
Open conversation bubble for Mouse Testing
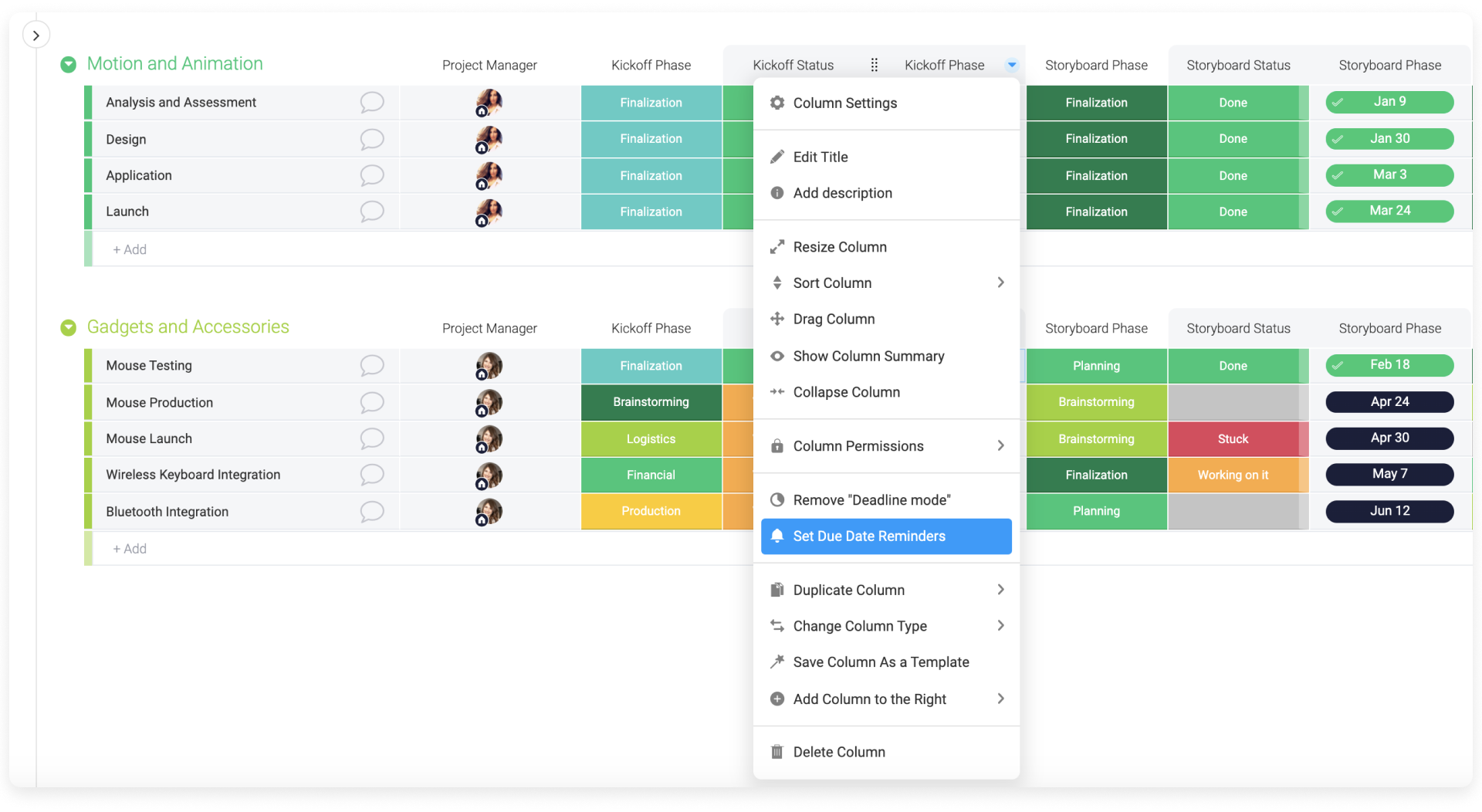[x=372, y=365]
